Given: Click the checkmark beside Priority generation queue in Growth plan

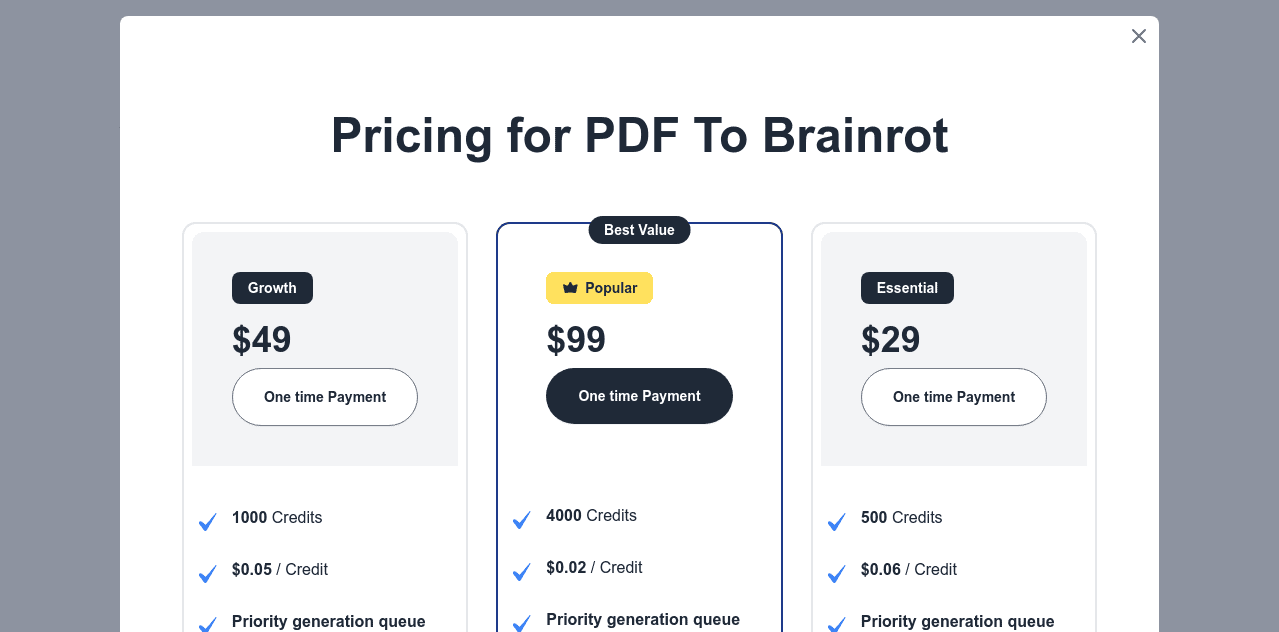Looking at the screenshot, I should pyautogui.click(x=207, y=624).
